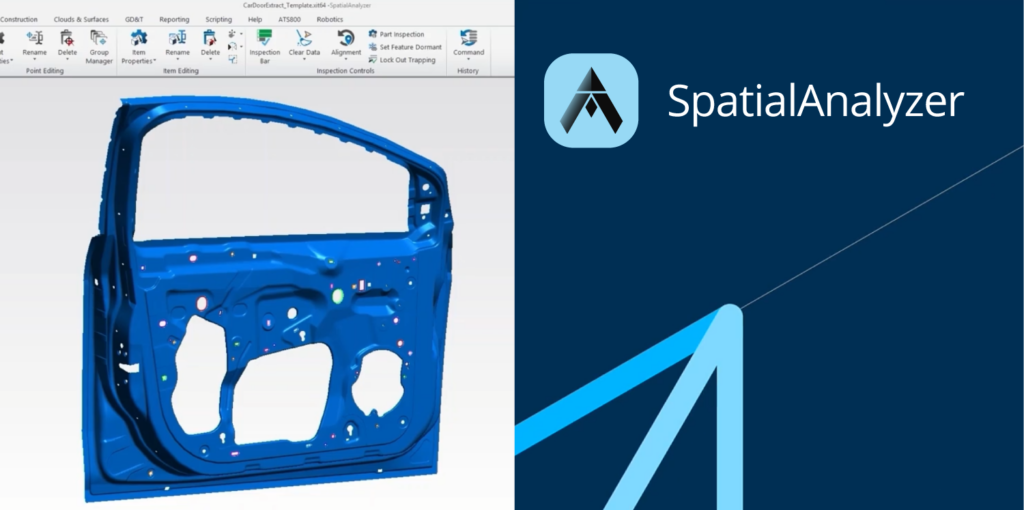
Task: Open the Reporting tab
Action: click(174, 20)
